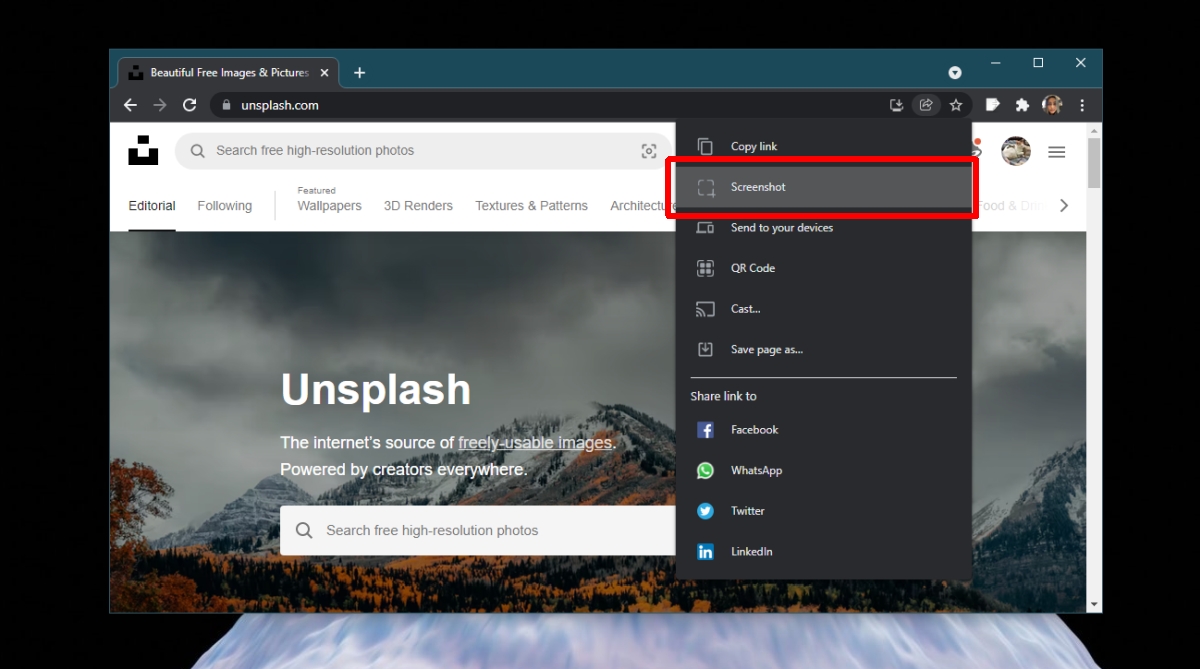Viewport: 1200px width, 669px height.
Task: Toggle the share this page icon
Action: [926, 105]
